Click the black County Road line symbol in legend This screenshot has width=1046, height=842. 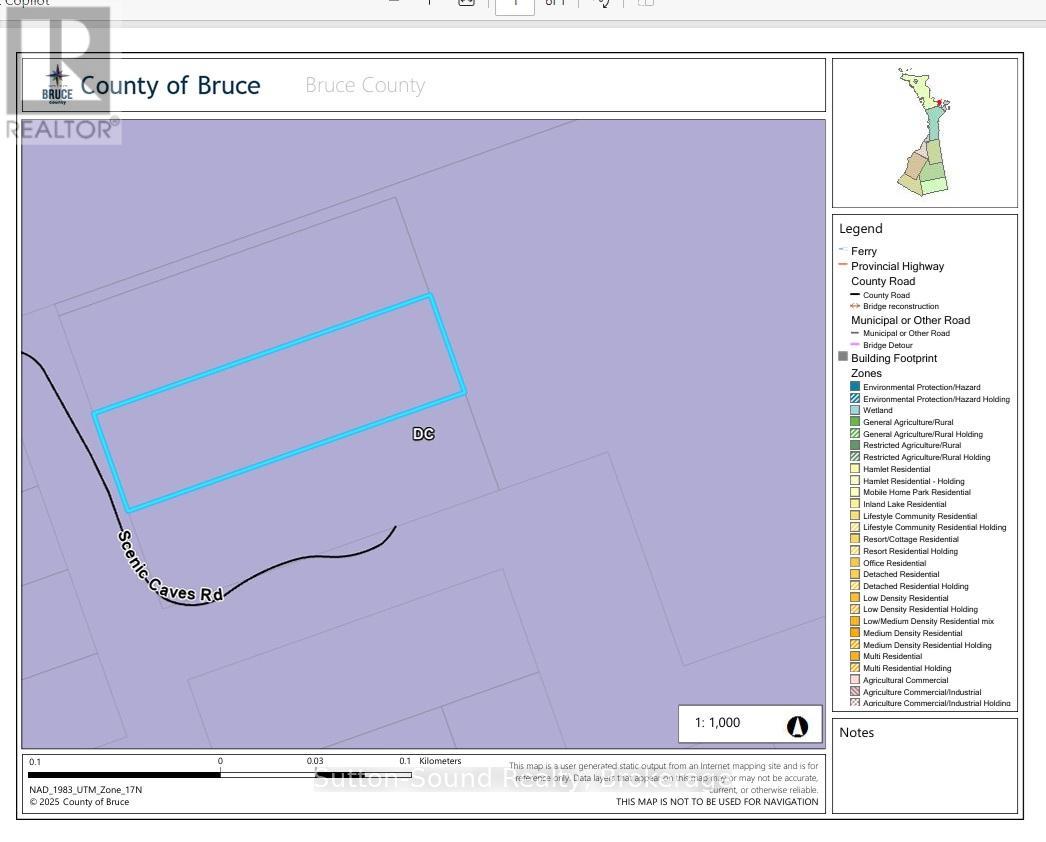[855, 295]
